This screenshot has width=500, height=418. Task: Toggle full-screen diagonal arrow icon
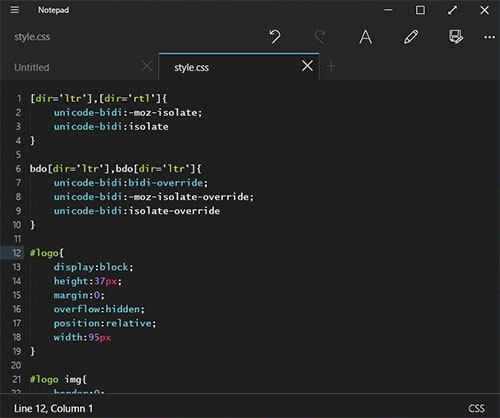452,10
